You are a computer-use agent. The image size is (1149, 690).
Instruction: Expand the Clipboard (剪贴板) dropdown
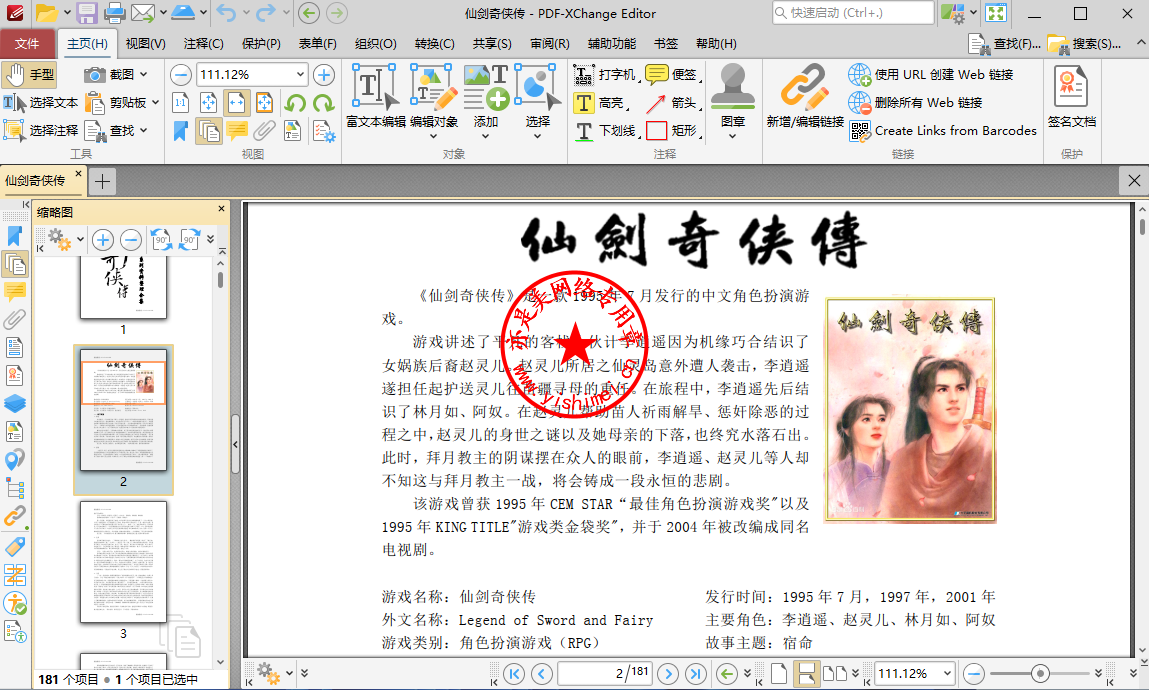[x=155, y=103]
